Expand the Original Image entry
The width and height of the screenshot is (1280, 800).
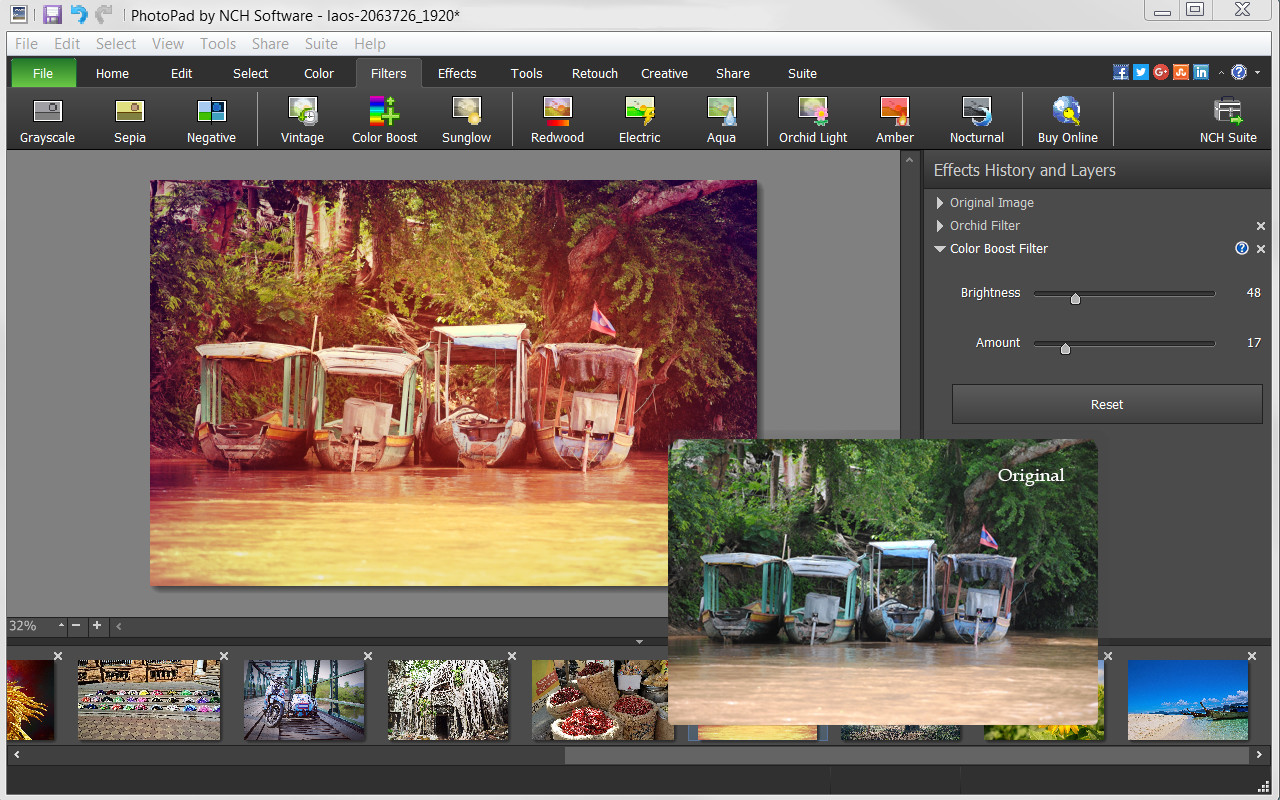(x=939, y=202)
